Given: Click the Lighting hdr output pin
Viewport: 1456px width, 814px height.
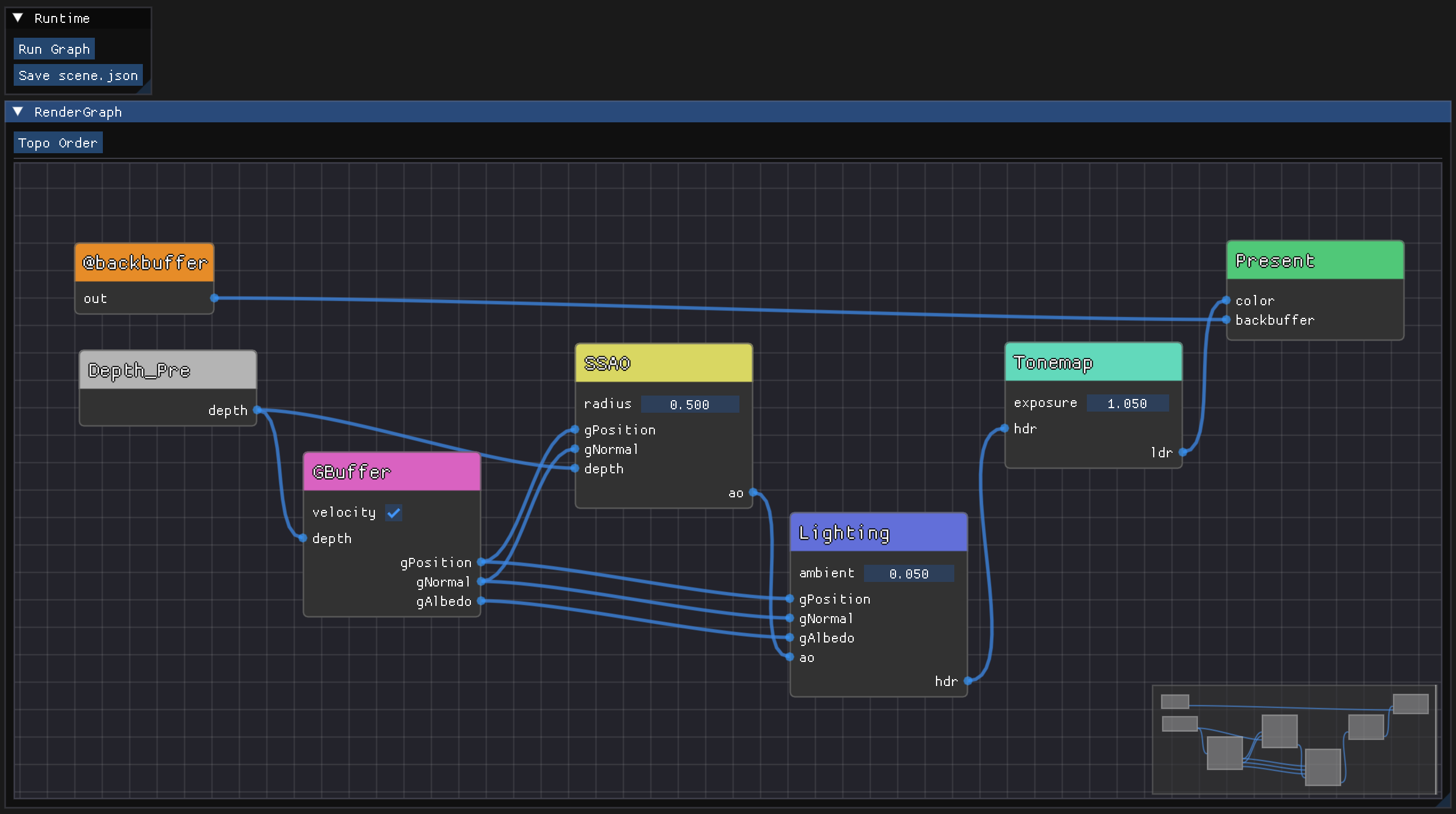Looking at the screenshot, I should (968, 681).
